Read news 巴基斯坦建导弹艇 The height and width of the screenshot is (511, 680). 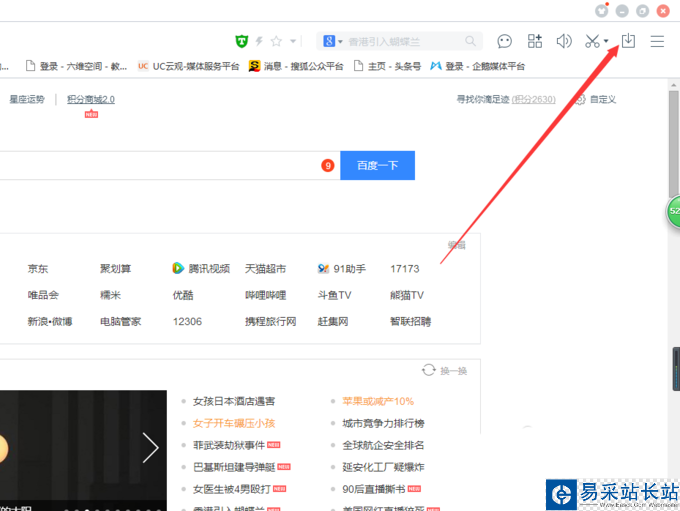point(234,467)
